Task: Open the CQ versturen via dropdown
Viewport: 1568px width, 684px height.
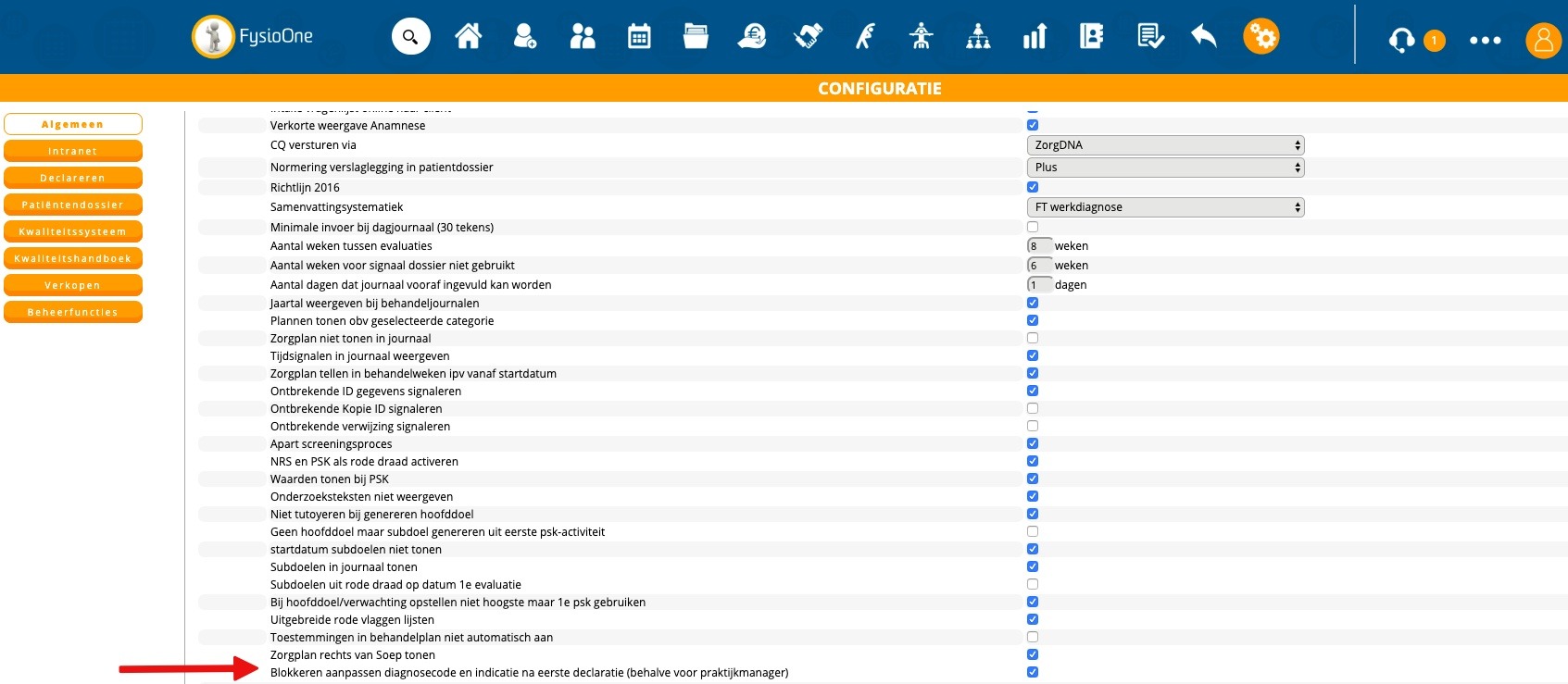Action: (1165, 145)
